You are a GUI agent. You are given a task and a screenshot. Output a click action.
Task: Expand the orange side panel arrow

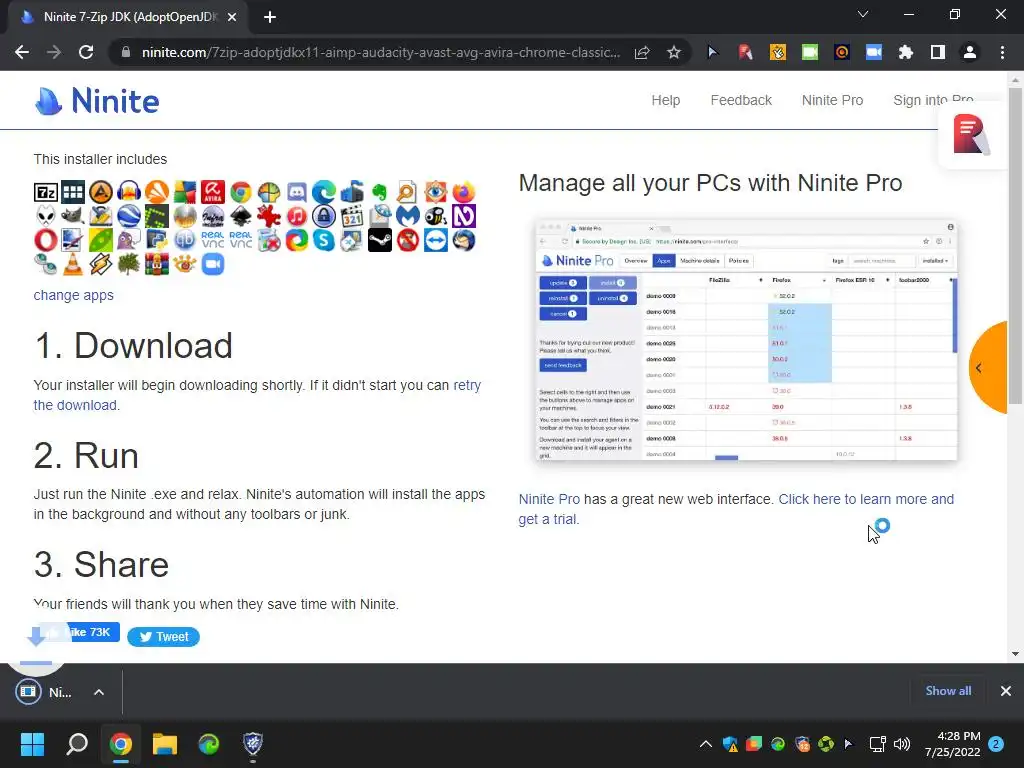[979, 368]
